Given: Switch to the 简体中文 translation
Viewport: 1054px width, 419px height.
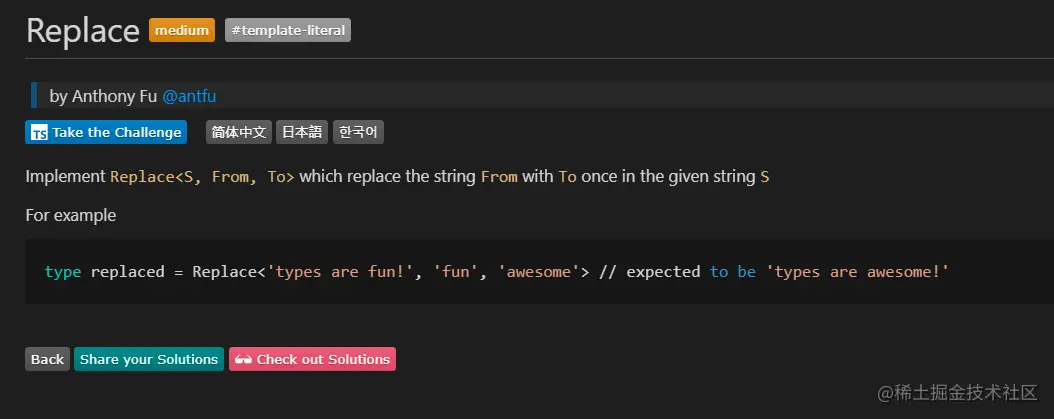Looking at the screenshot, I should (238, 132).
